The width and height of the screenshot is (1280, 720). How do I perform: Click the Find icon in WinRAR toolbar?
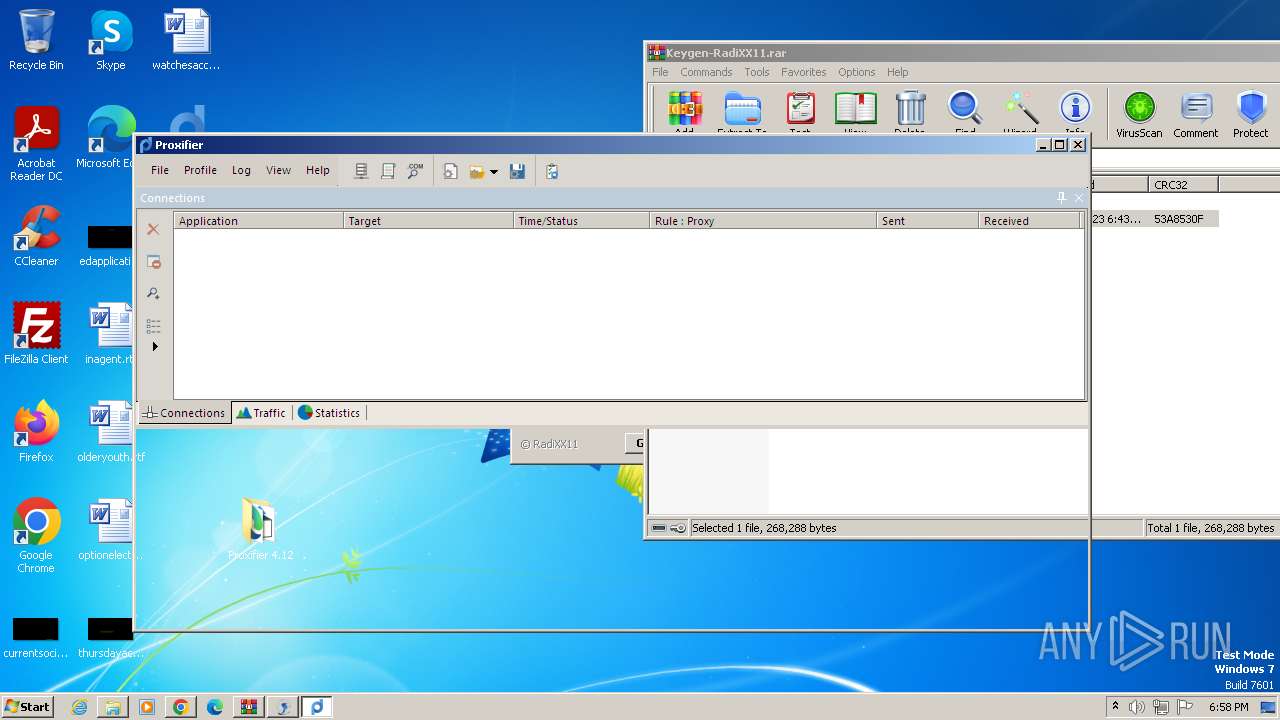(x=965, y=112)
